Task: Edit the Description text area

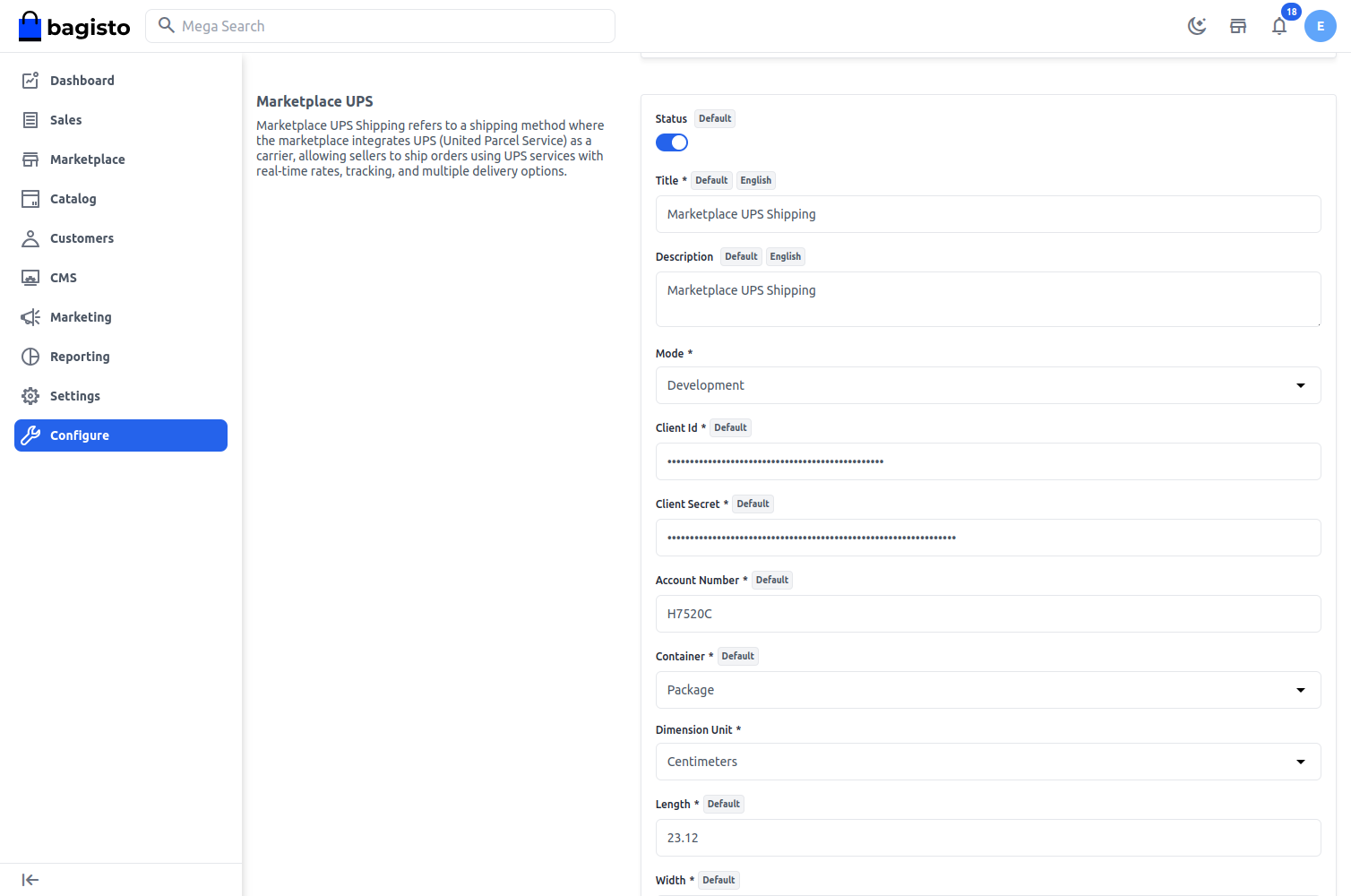Action: pos(988,299)
